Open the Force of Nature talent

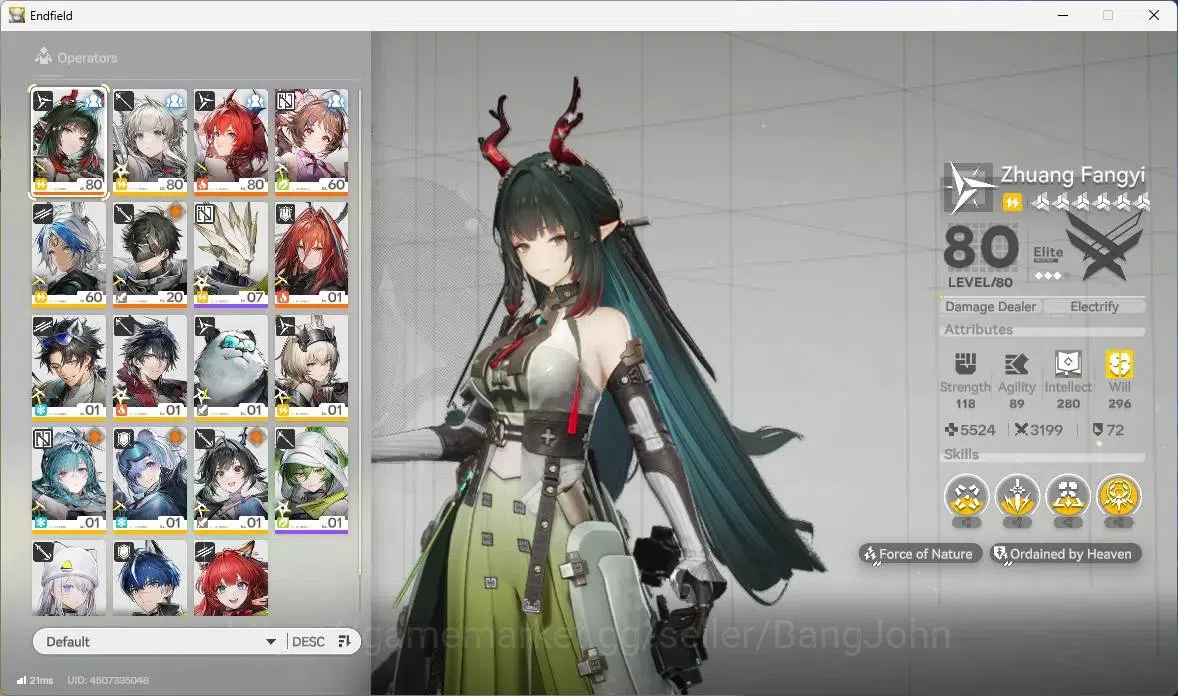coord(920,554)
